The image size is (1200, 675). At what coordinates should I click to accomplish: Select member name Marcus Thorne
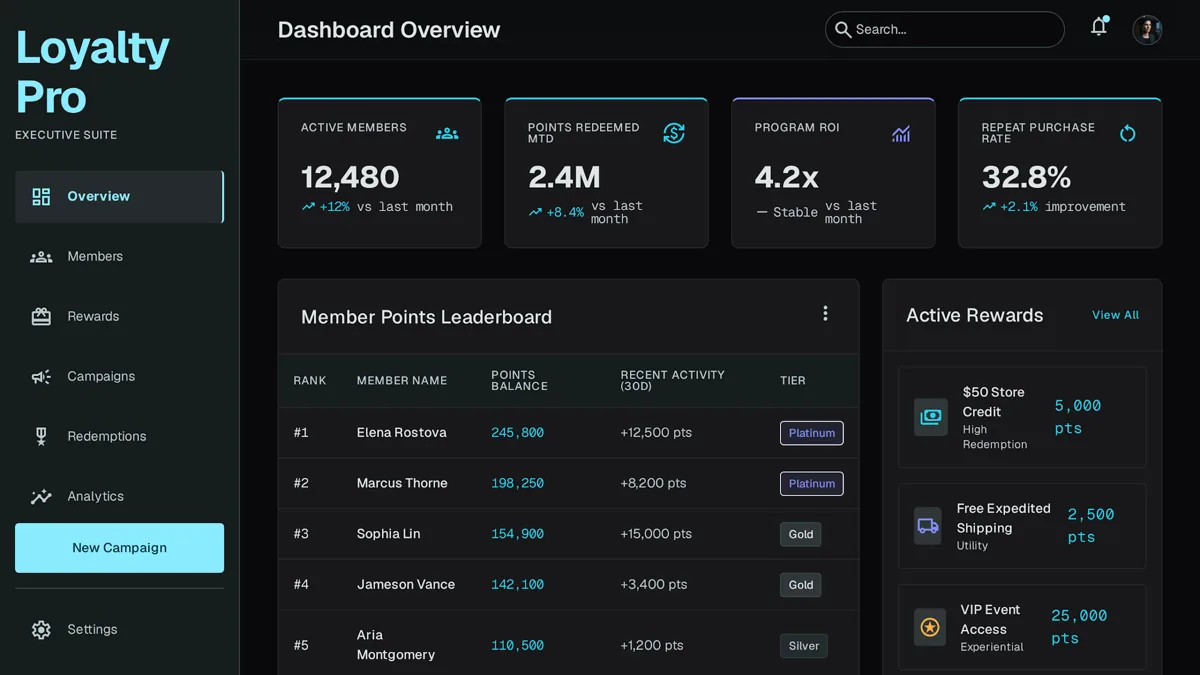[402, 483]
